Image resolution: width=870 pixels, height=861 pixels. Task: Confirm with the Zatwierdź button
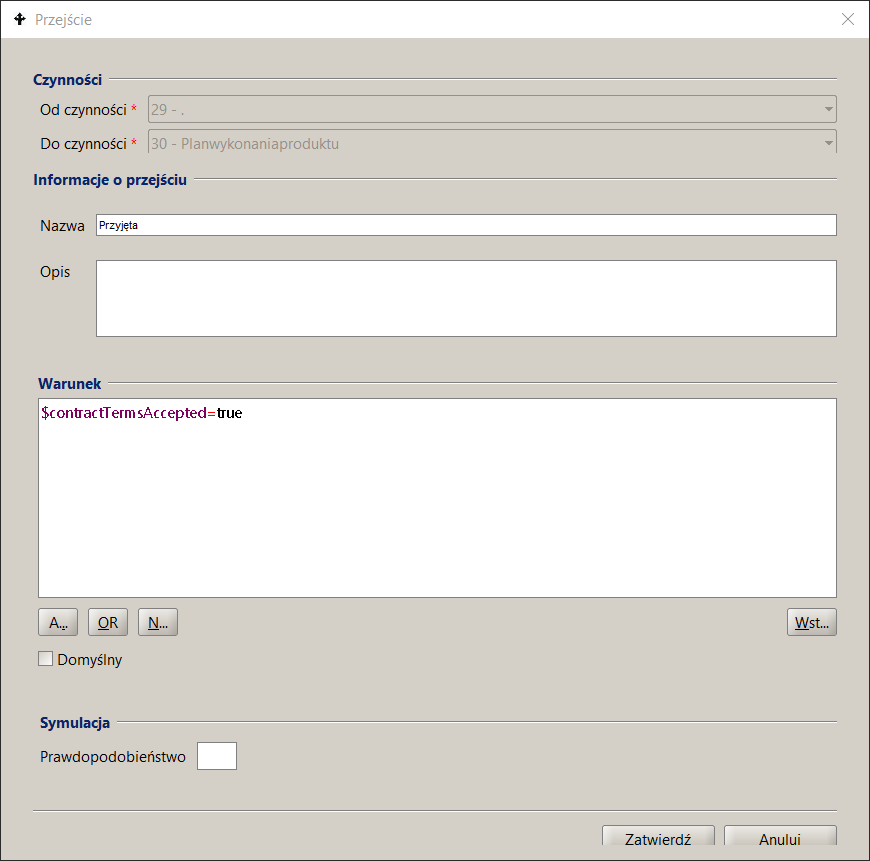(657, 840)
